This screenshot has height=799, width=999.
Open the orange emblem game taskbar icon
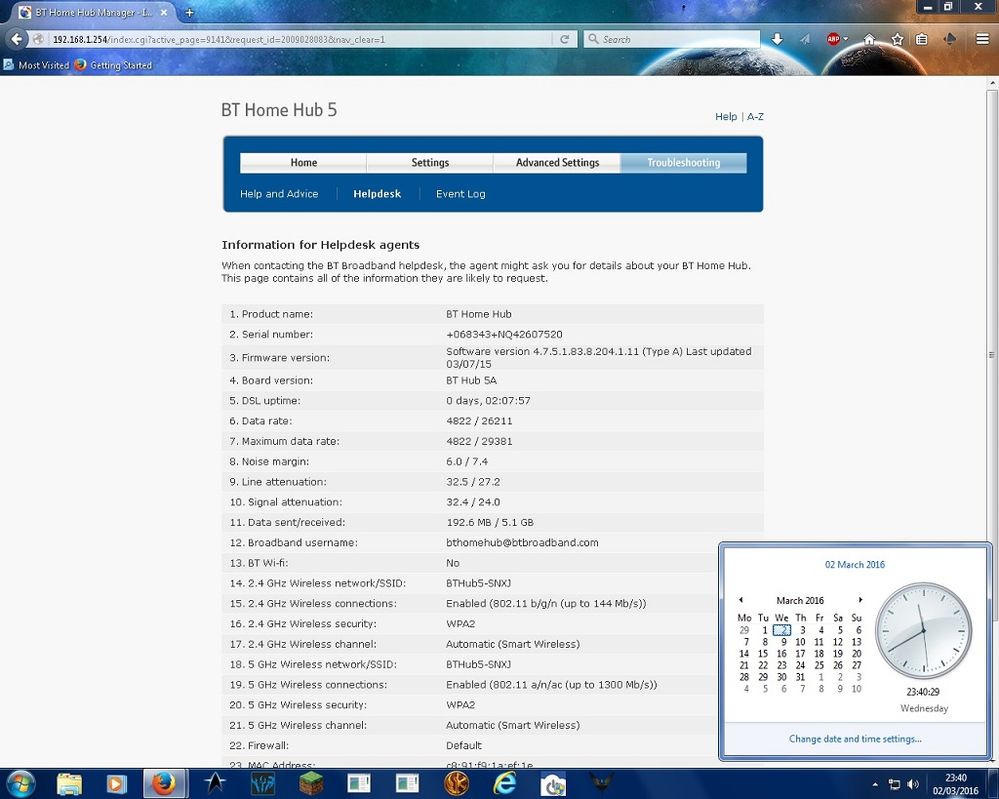(x=456, y=784)
